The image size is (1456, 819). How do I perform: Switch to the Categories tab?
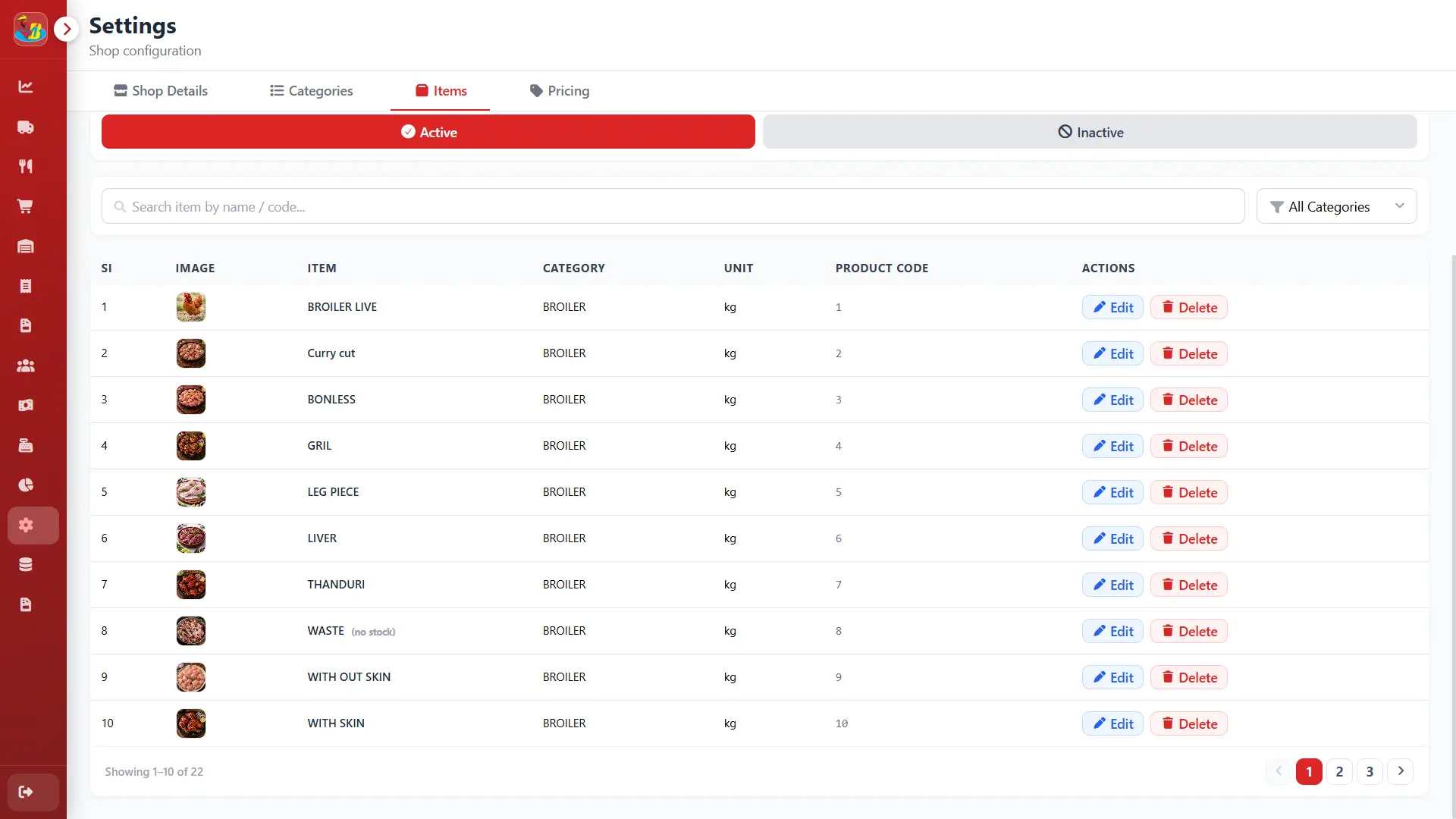coord(312,91)
